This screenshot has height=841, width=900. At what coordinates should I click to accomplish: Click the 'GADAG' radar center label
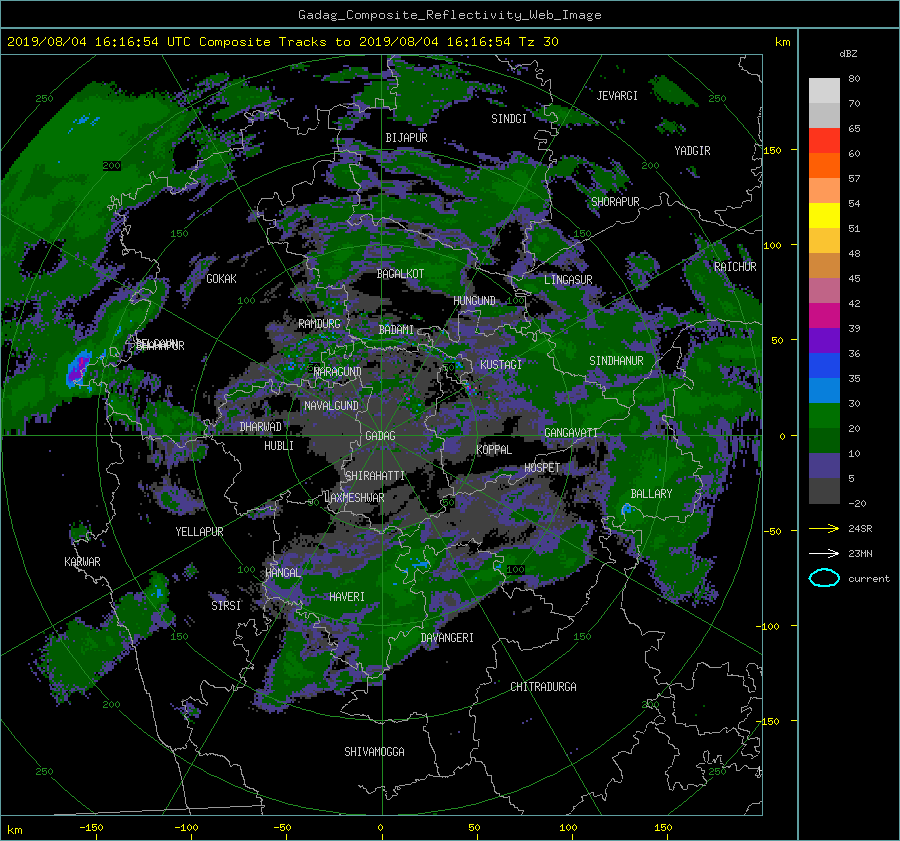click(380, 436)
